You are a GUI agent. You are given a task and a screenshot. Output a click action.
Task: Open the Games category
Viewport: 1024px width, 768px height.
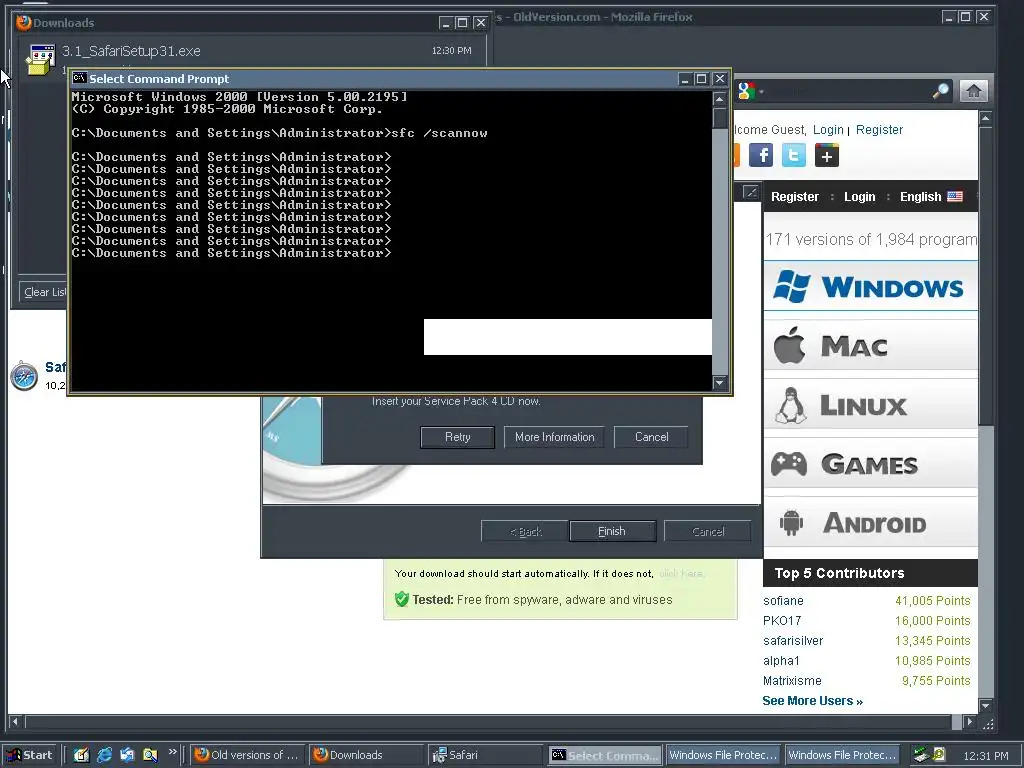pos(871,464)
